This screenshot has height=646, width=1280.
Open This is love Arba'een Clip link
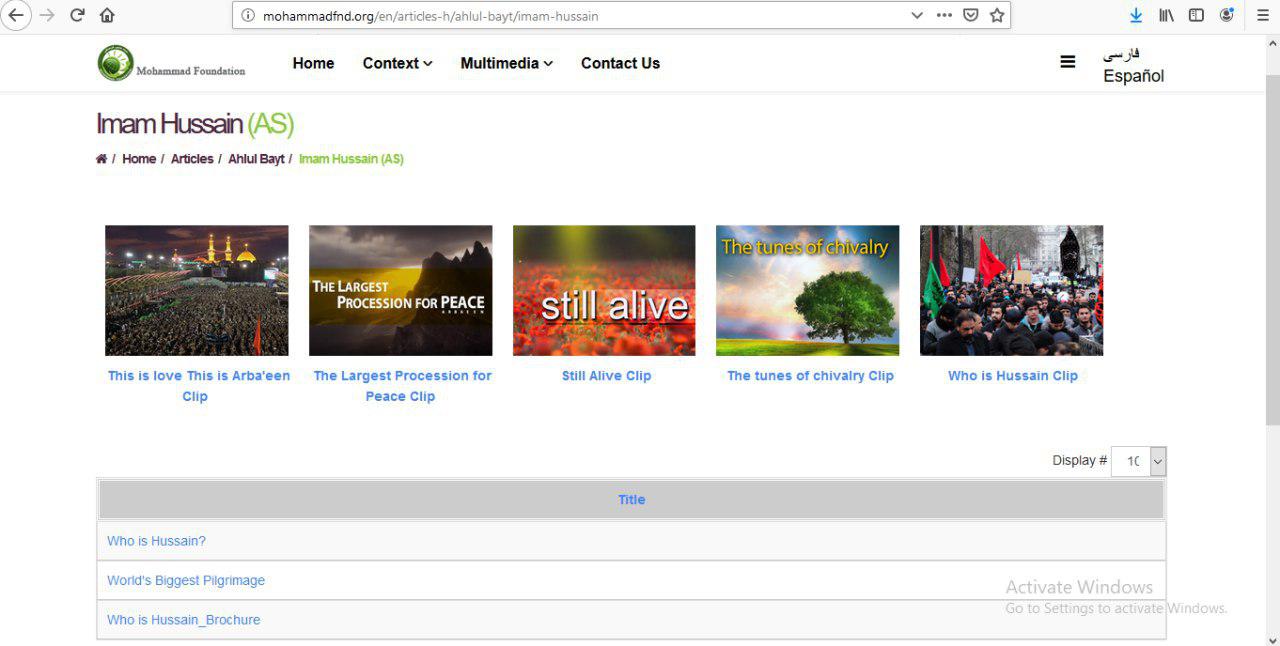click(198, 386)
